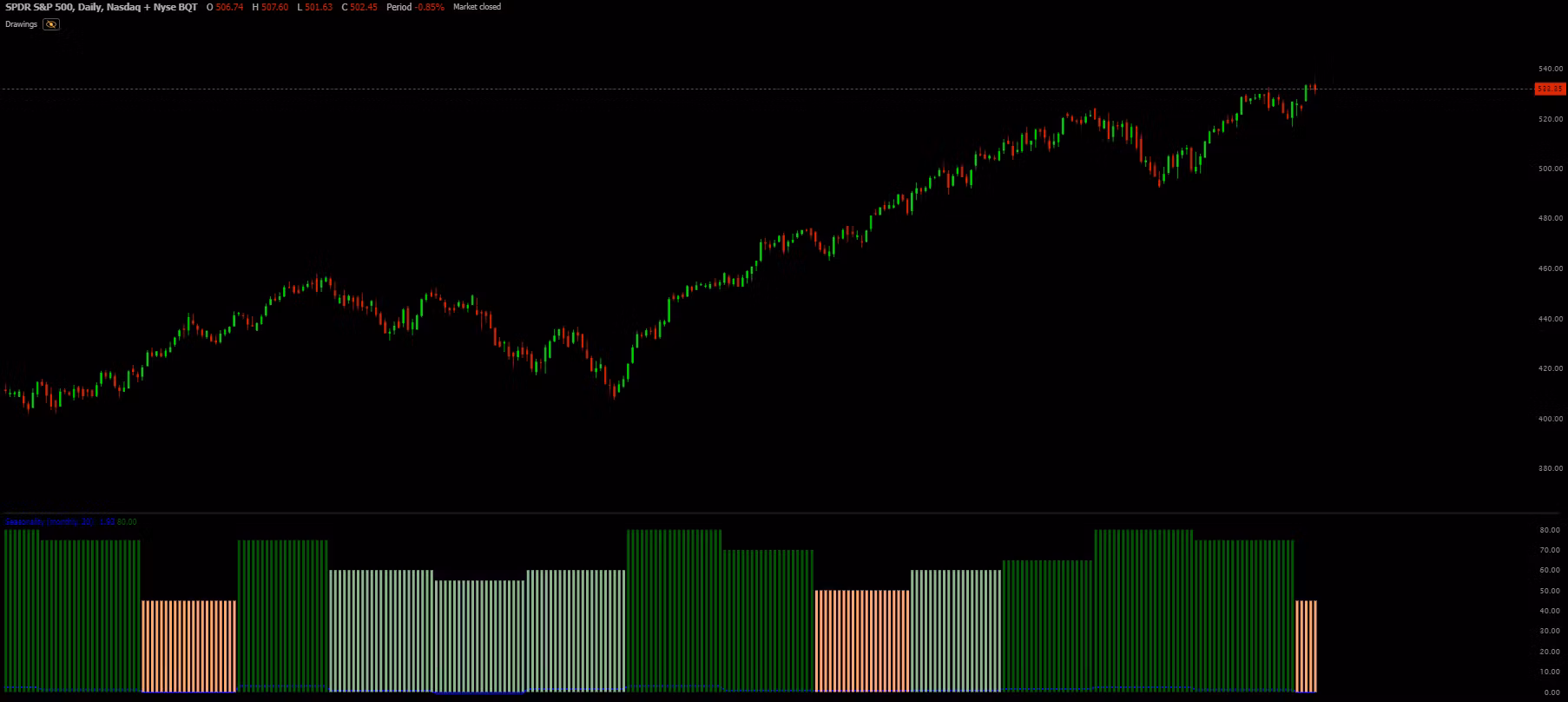Click the Open price value 506.74
Image resolution: width=1568 pixels, height=702 pixels.
pyautogui.click(x=229, y=7)
